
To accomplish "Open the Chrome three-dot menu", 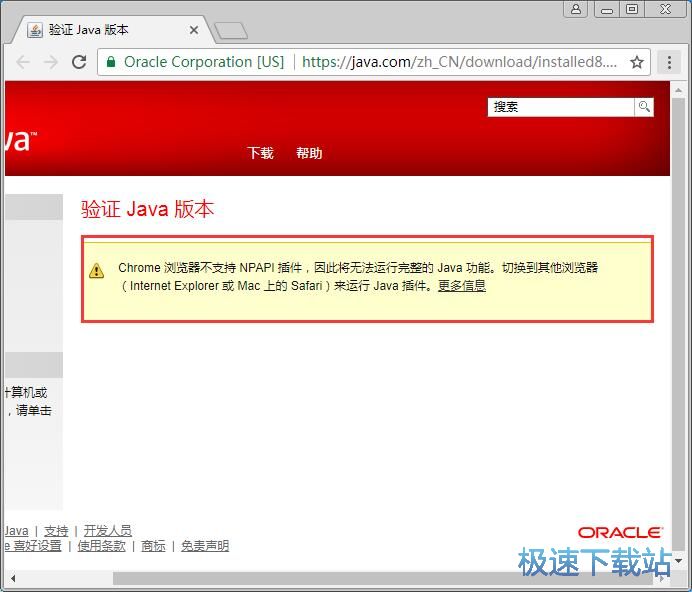I will (669, 62).
